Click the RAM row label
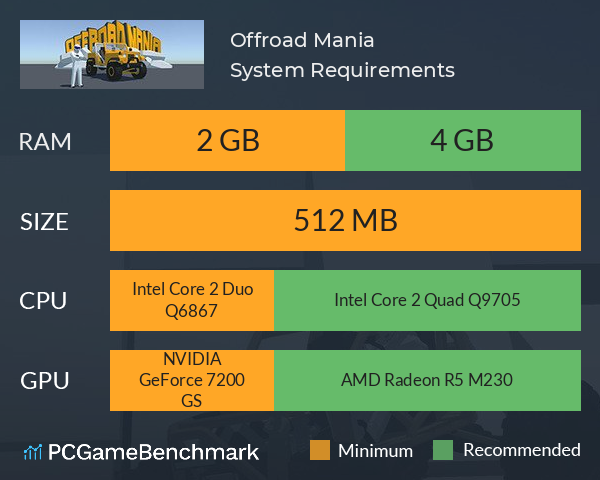 click(45, 142)
